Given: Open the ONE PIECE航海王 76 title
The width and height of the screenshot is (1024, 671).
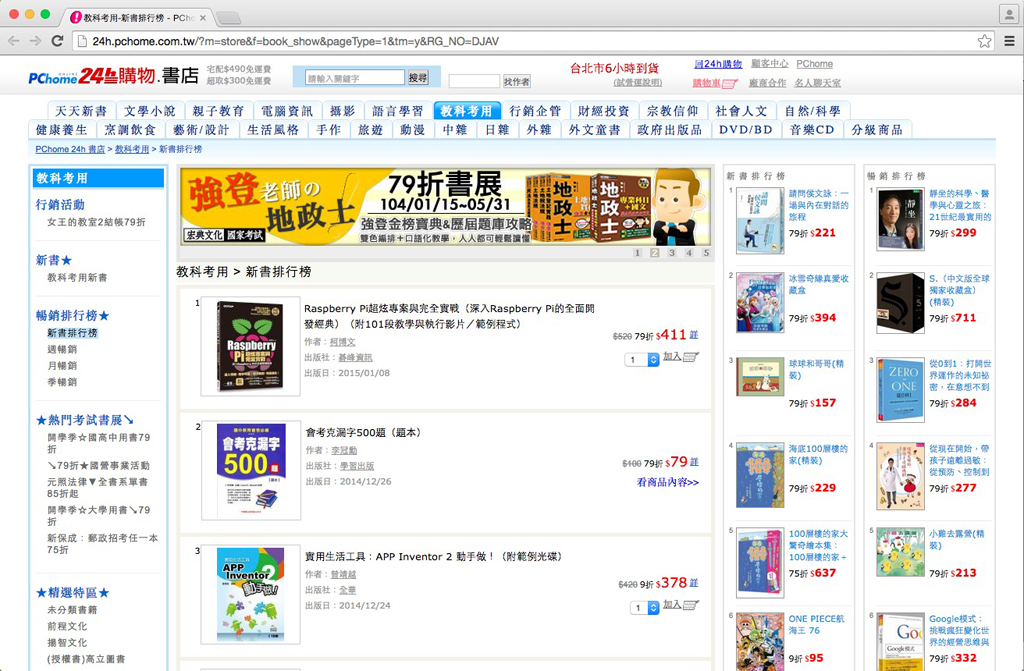Looking at the screenshot, I should pos(816,625).
